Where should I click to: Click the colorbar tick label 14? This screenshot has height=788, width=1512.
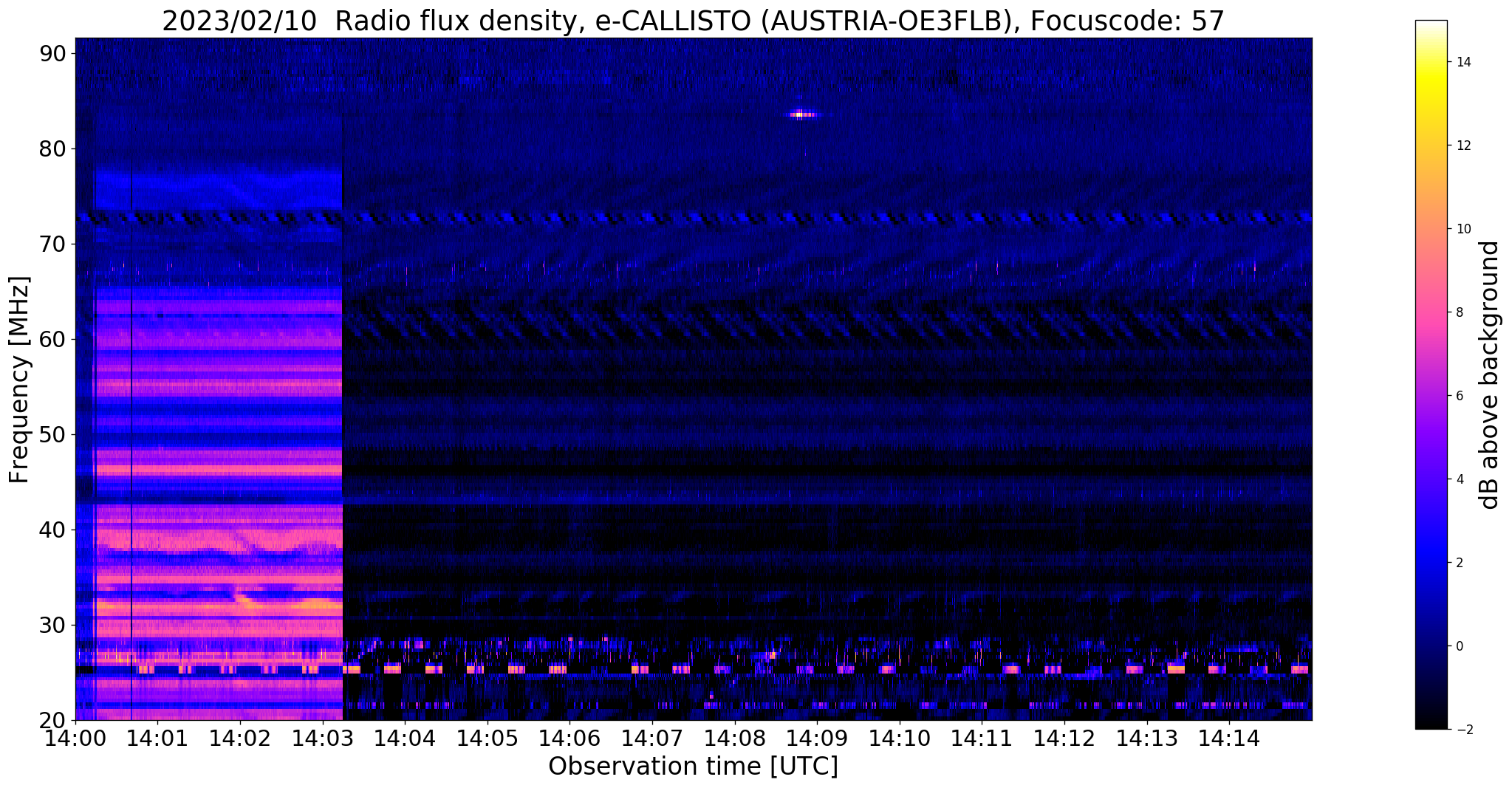point(1463,62)
